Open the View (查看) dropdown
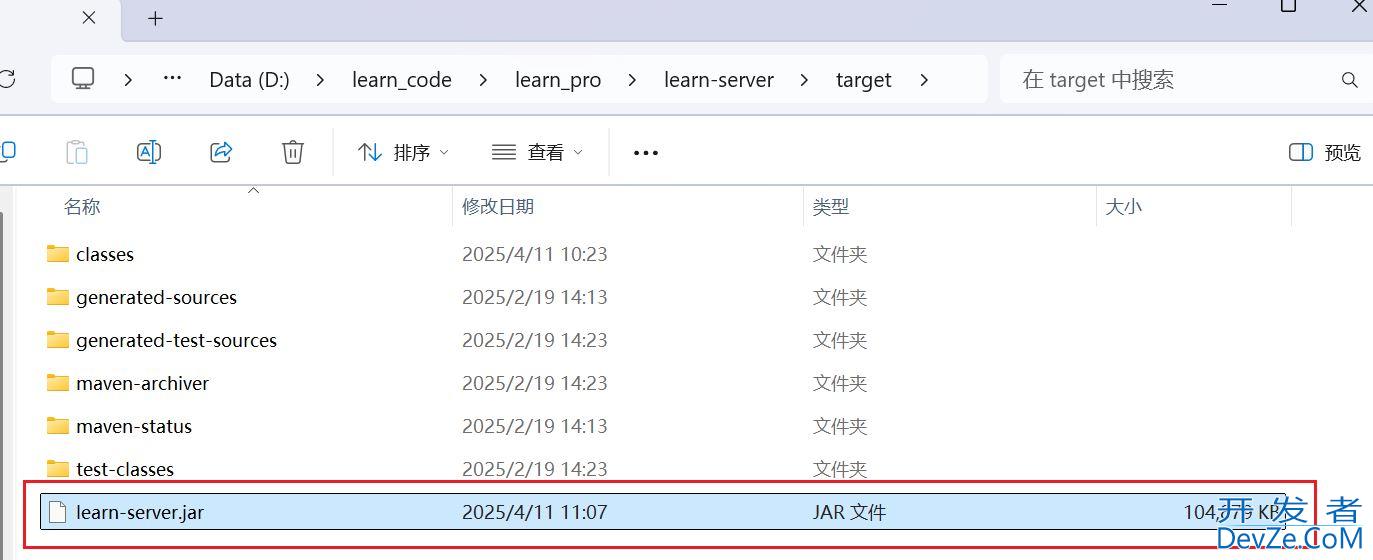Viewport: 1373px width, 560px height. tap(537, 152)
